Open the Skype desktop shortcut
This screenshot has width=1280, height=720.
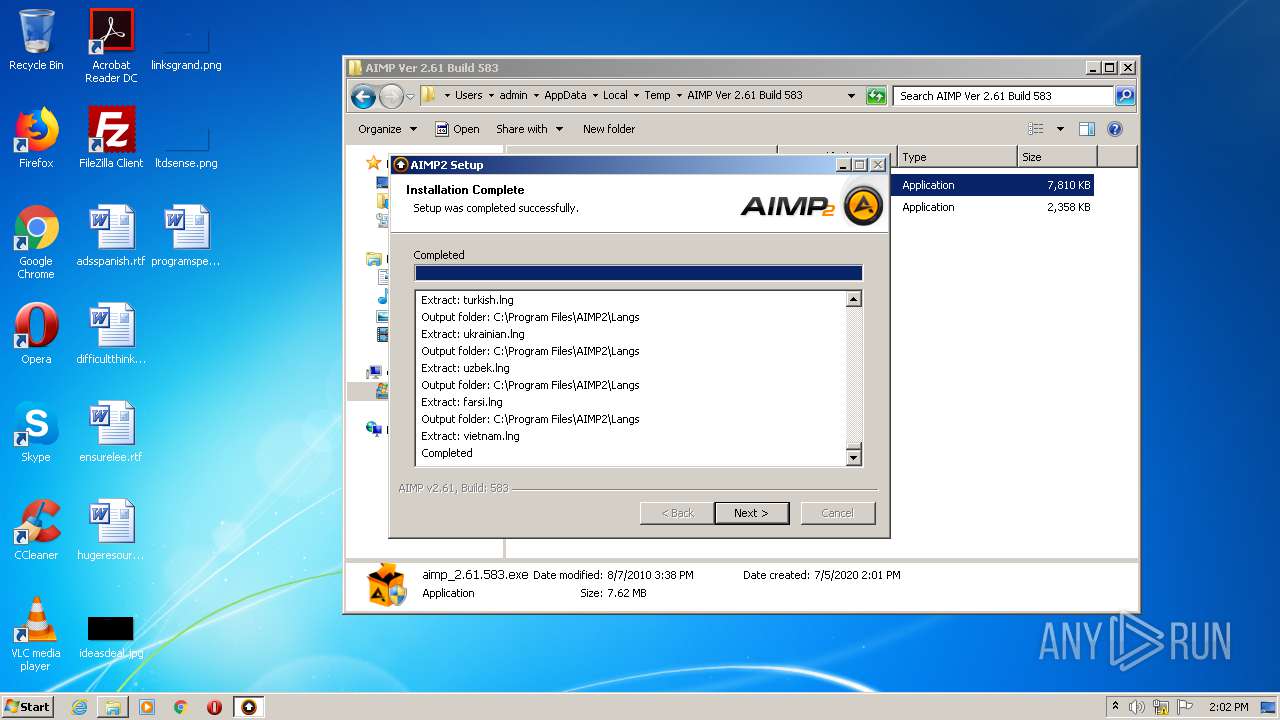pos(36,432)
